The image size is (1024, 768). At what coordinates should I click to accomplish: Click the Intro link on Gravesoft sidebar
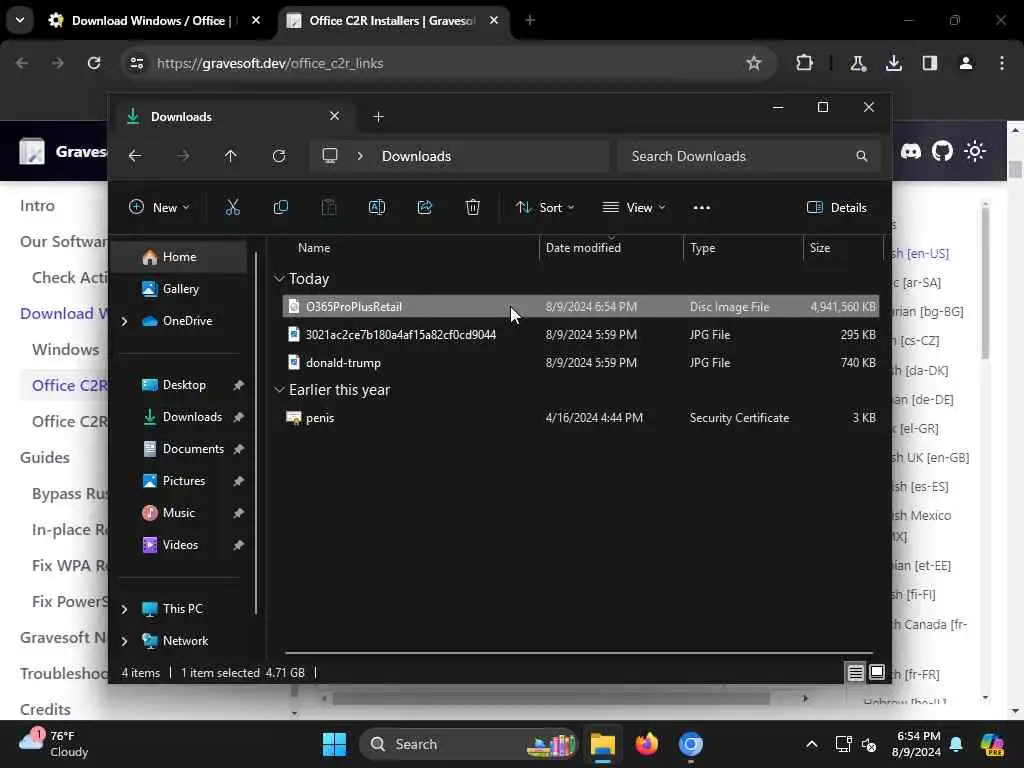(x=37, y=206)
